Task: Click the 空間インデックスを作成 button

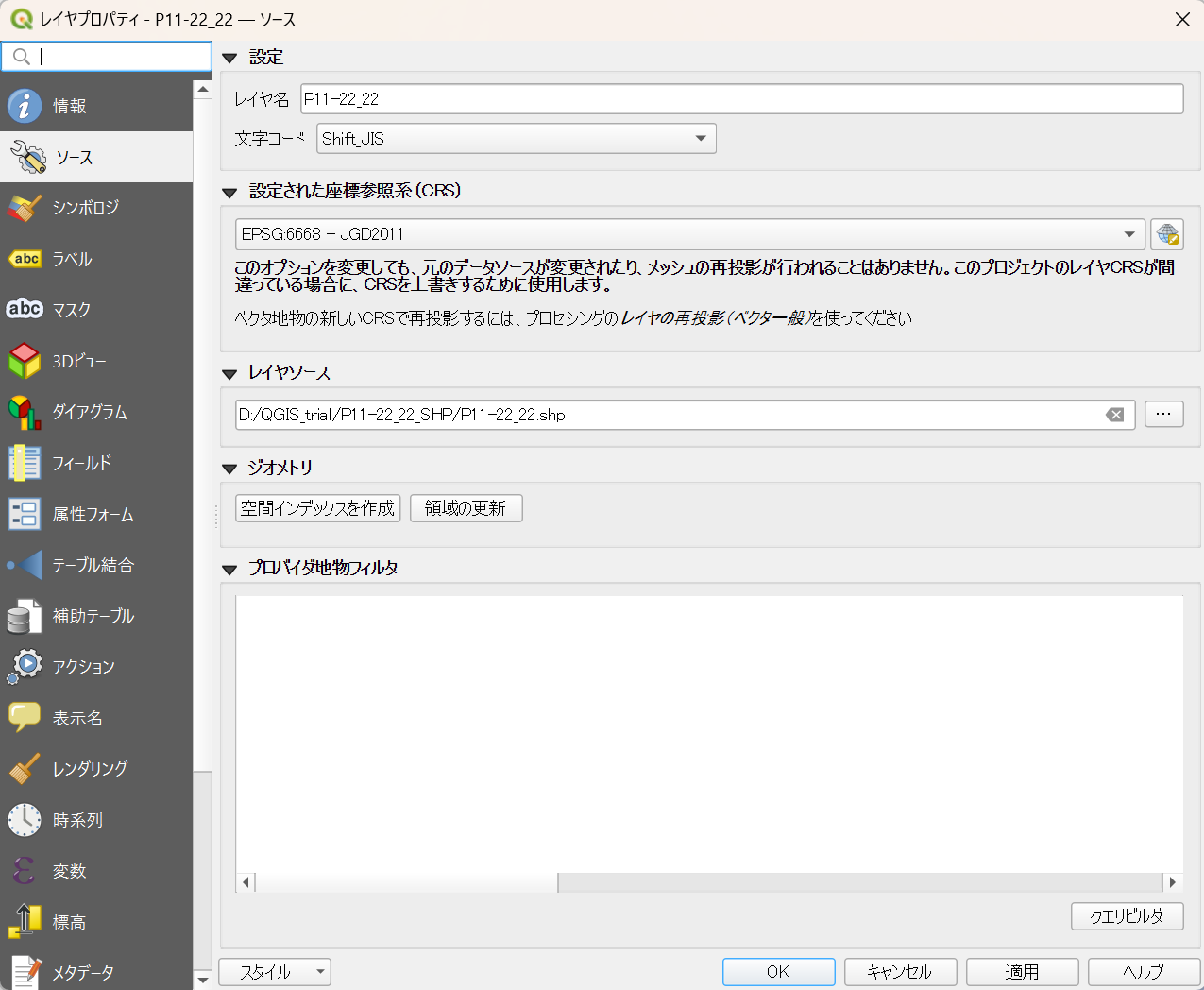Action: click(317, 508)
